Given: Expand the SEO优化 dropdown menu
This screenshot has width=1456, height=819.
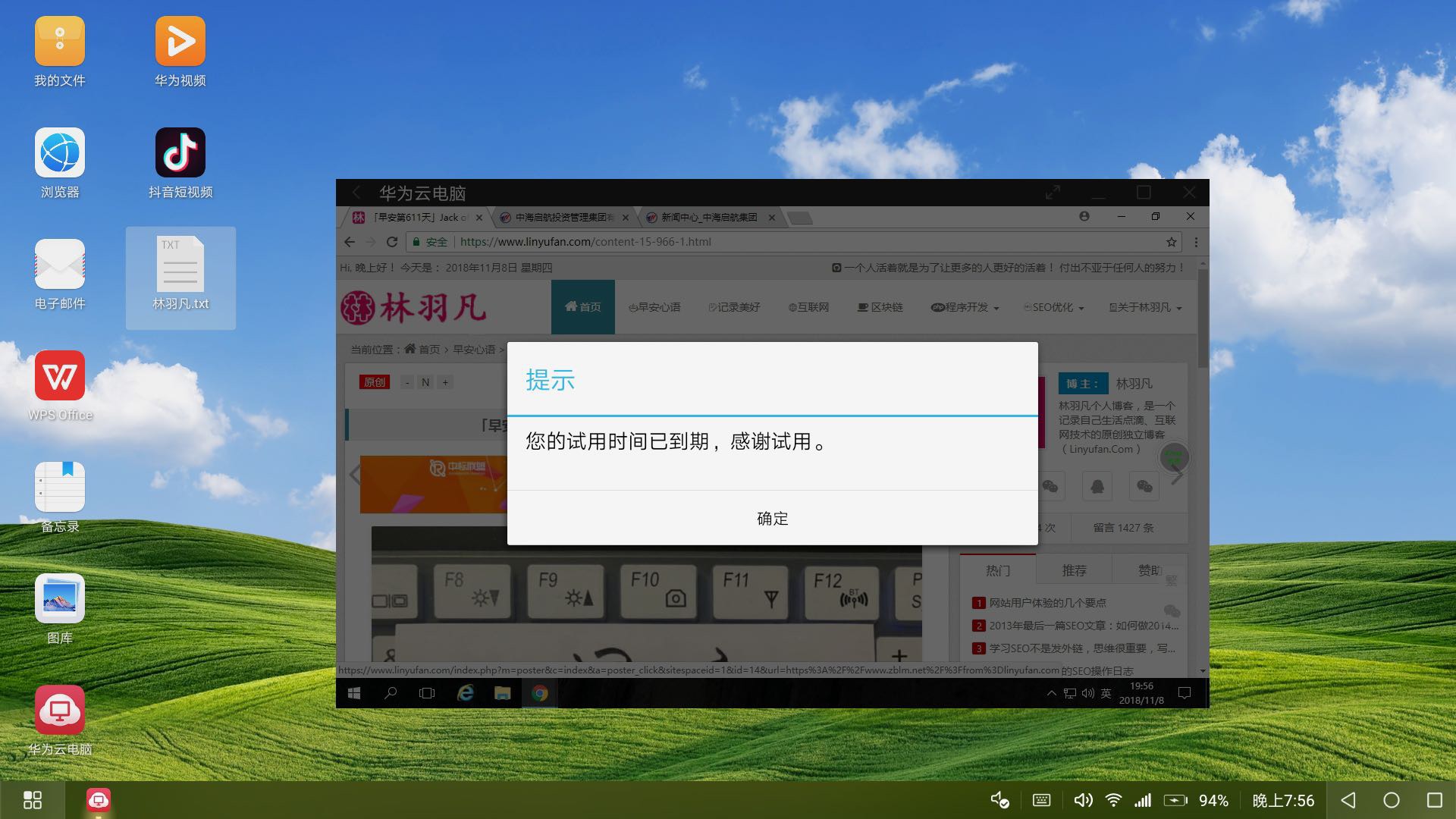Looking at the screenshot, I should click(1054, 307).
